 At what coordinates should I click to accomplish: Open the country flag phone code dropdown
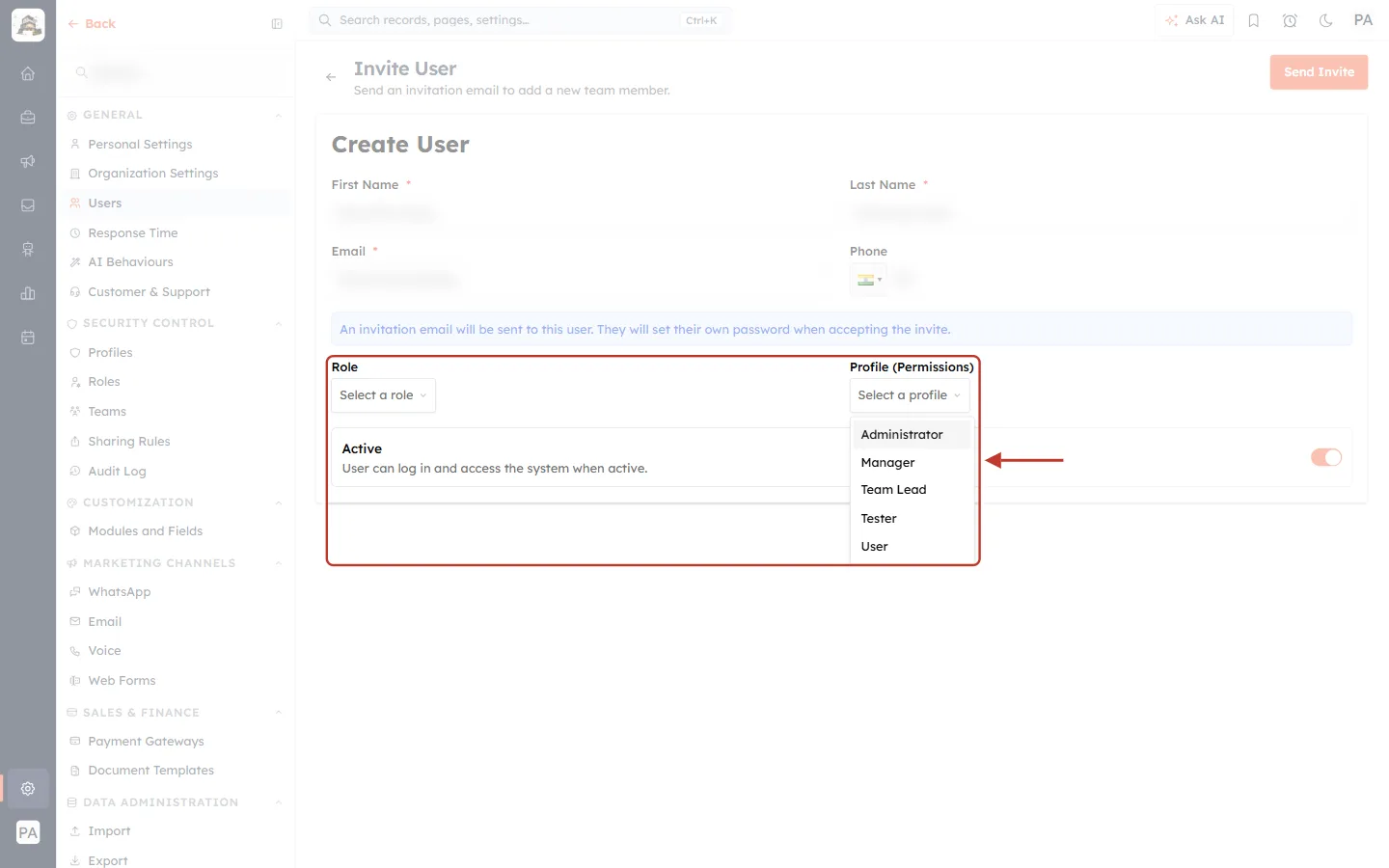click(869, 280)
